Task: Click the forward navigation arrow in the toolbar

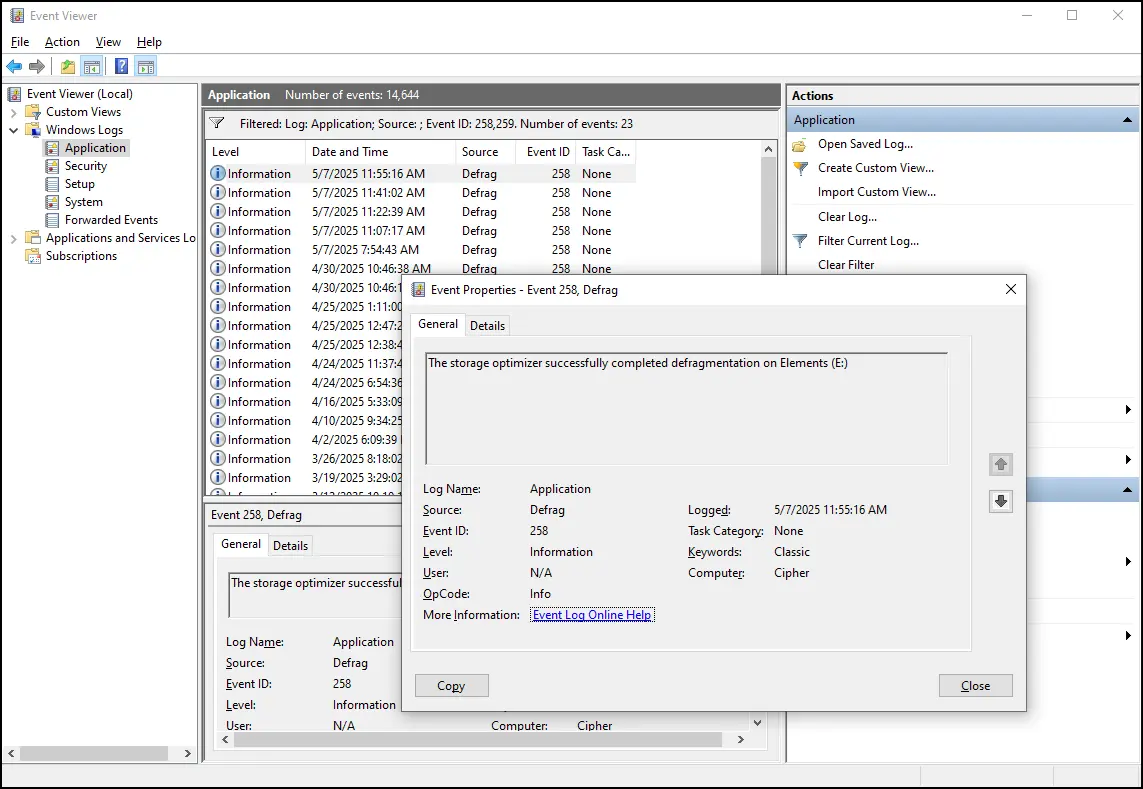Action: (37, 66)
